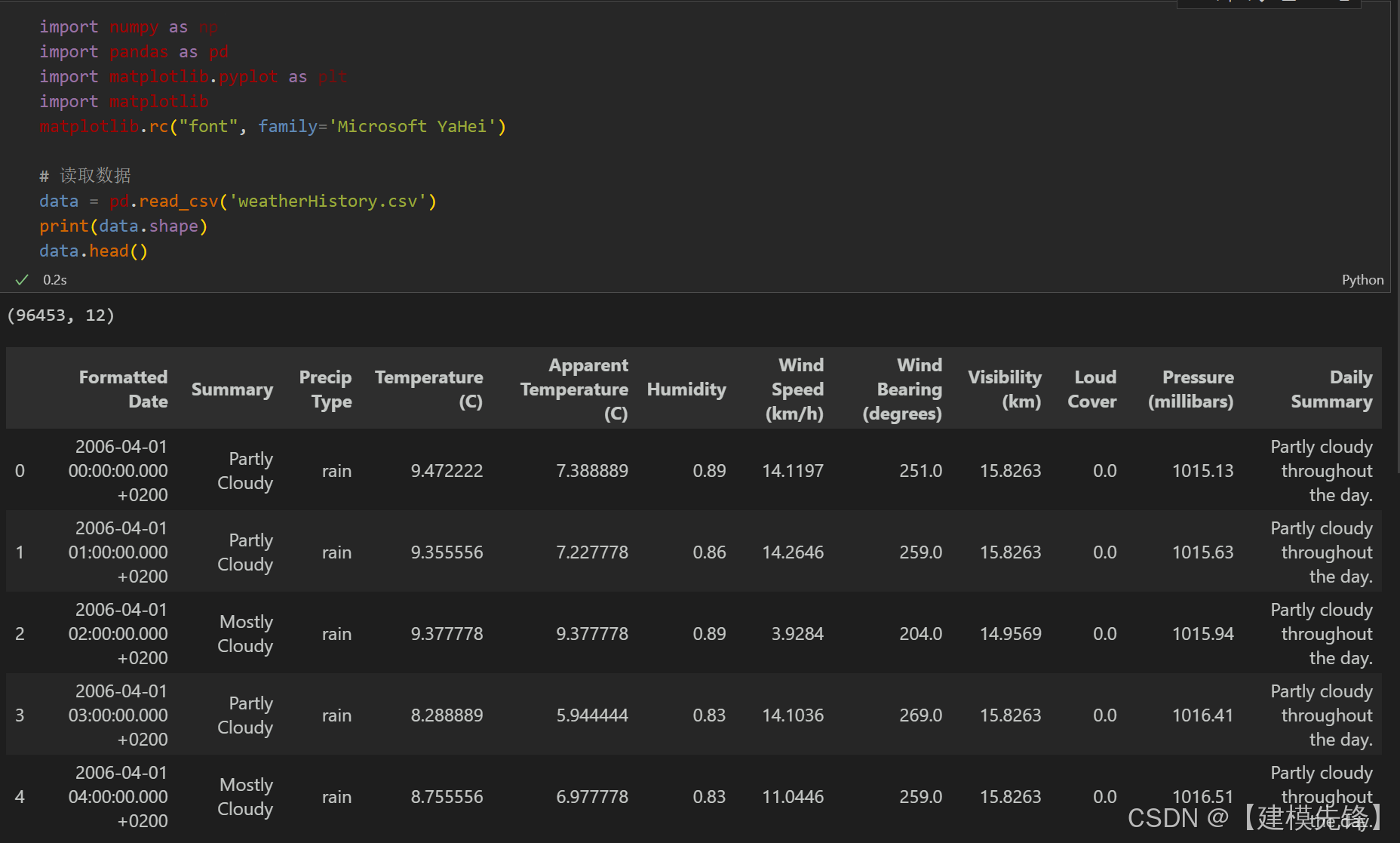Click the 0.2s execution time label
Viewport: 1400px width, 843px height.
pyautogui.click(x=55, y=280)
